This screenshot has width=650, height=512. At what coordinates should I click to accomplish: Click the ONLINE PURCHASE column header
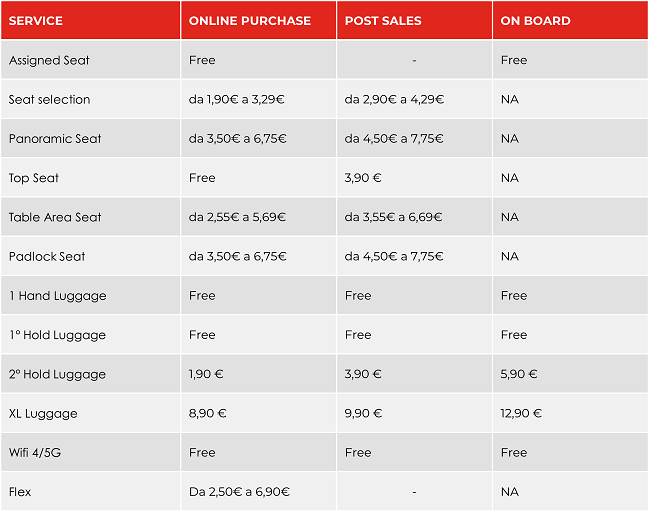249,21
